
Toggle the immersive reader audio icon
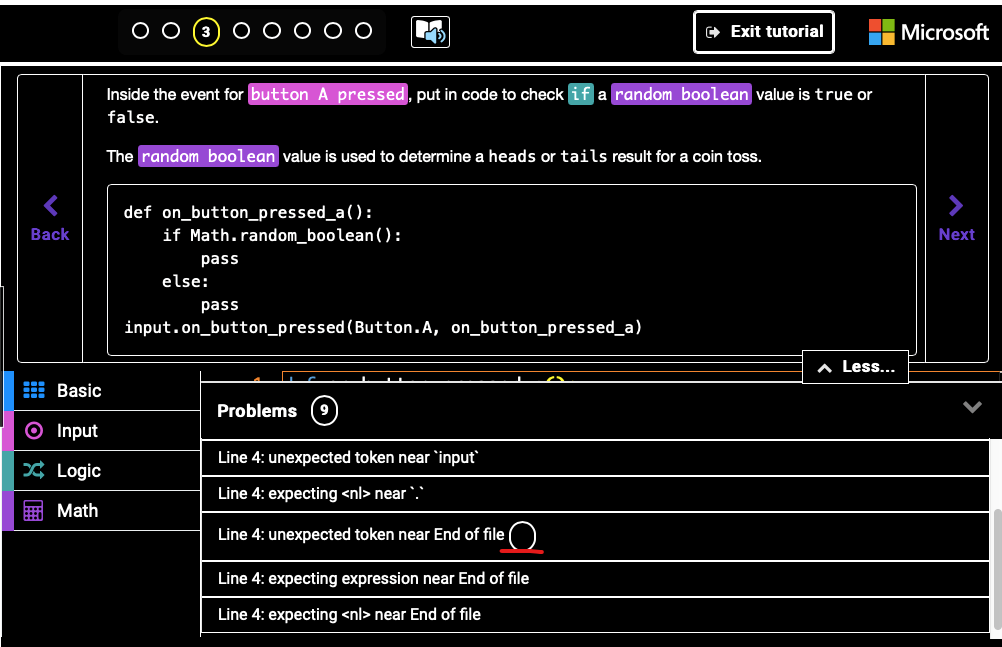430,32
